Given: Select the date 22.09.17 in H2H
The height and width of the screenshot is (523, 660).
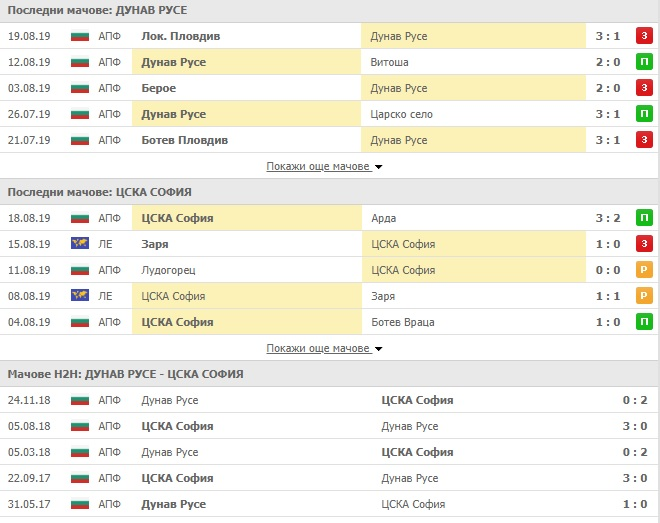Looking at the screenshot, I should pos(29,478).
